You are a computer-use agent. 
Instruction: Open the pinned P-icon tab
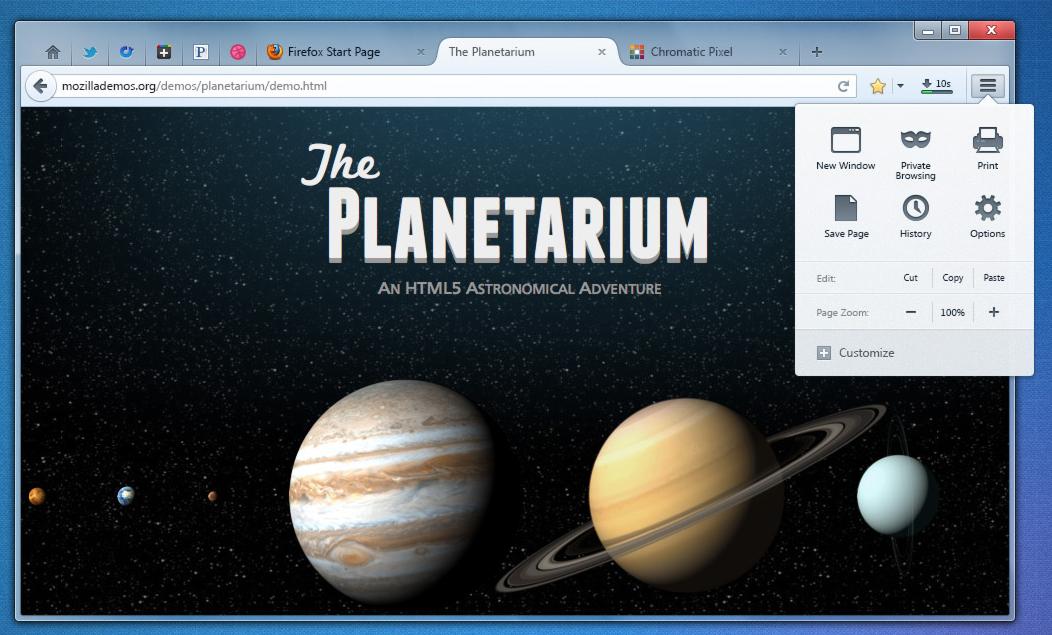click(x=201, y=52)
